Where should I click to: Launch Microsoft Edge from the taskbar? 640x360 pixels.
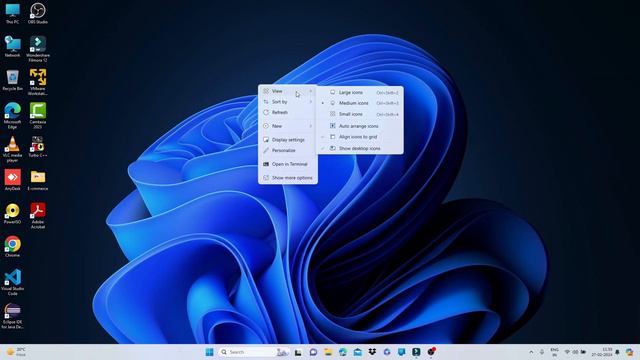coord(342,352)
